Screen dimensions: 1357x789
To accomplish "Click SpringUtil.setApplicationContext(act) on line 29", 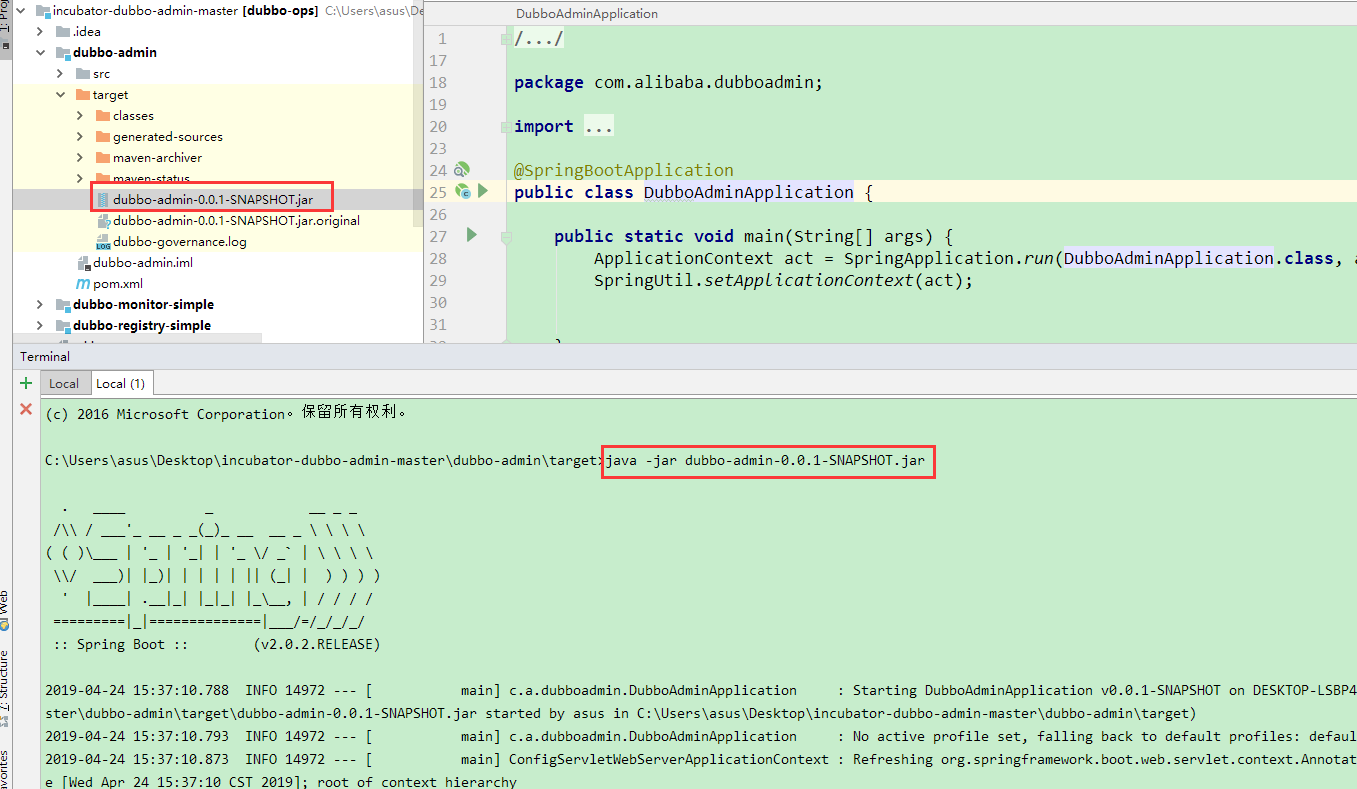I will 783,280.
